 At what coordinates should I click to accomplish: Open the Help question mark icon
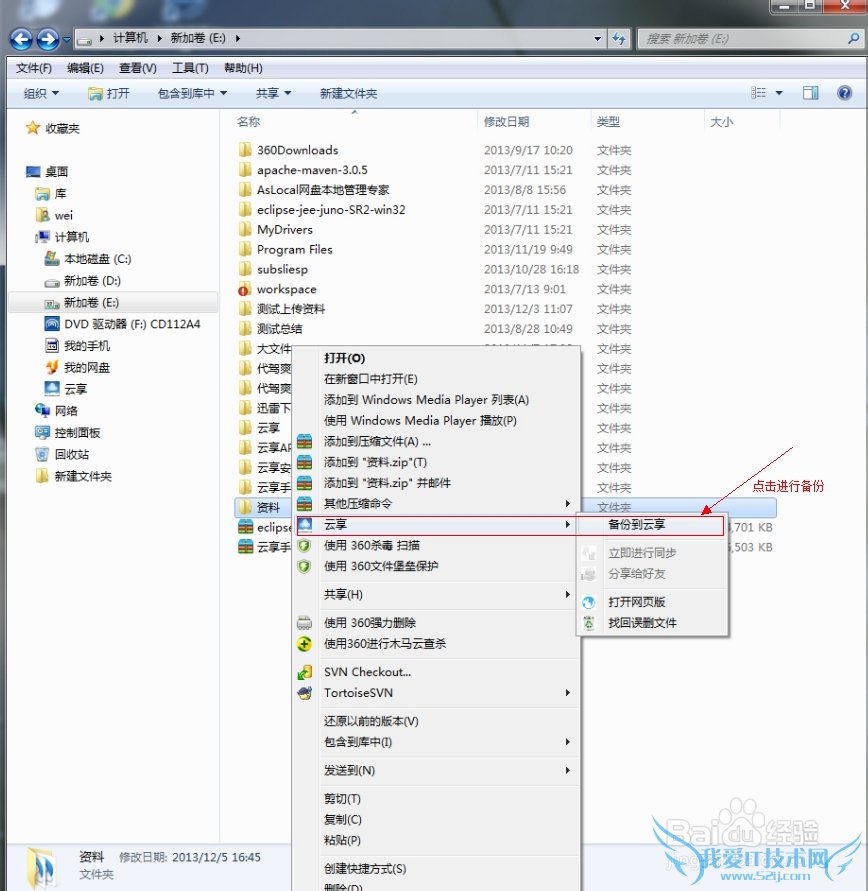point(845,93)
